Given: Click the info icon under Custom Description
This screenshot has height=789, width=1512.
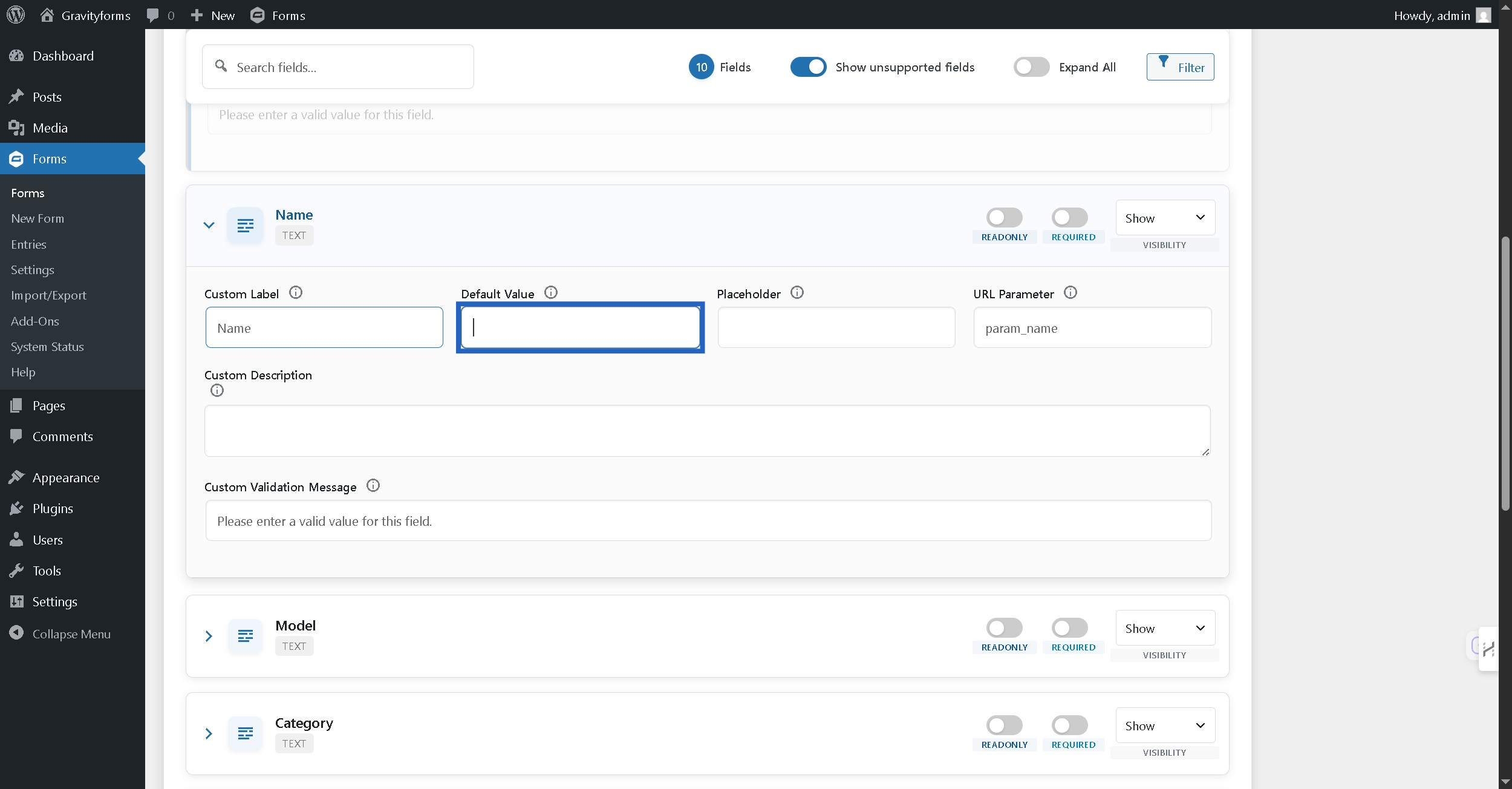Looking at the screenshot, I should coord(217,390).
